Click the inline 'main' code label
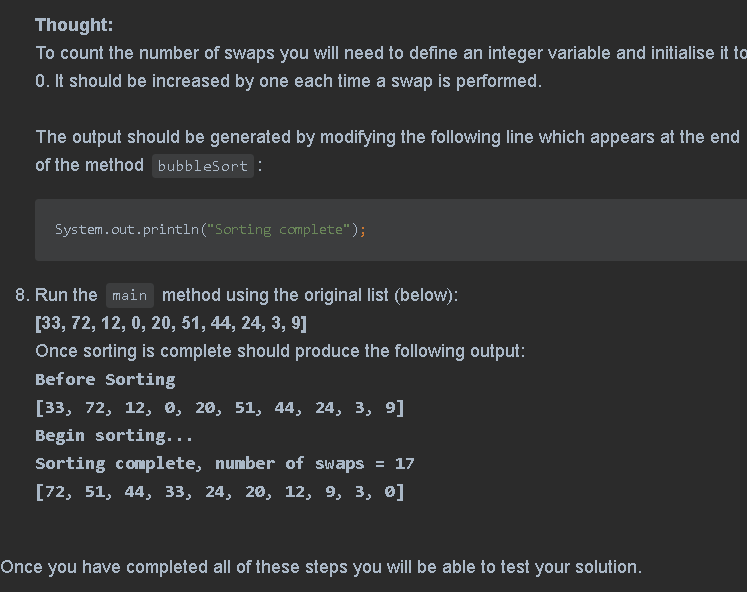This screenshot has width=747, height=592. point(130,296)
